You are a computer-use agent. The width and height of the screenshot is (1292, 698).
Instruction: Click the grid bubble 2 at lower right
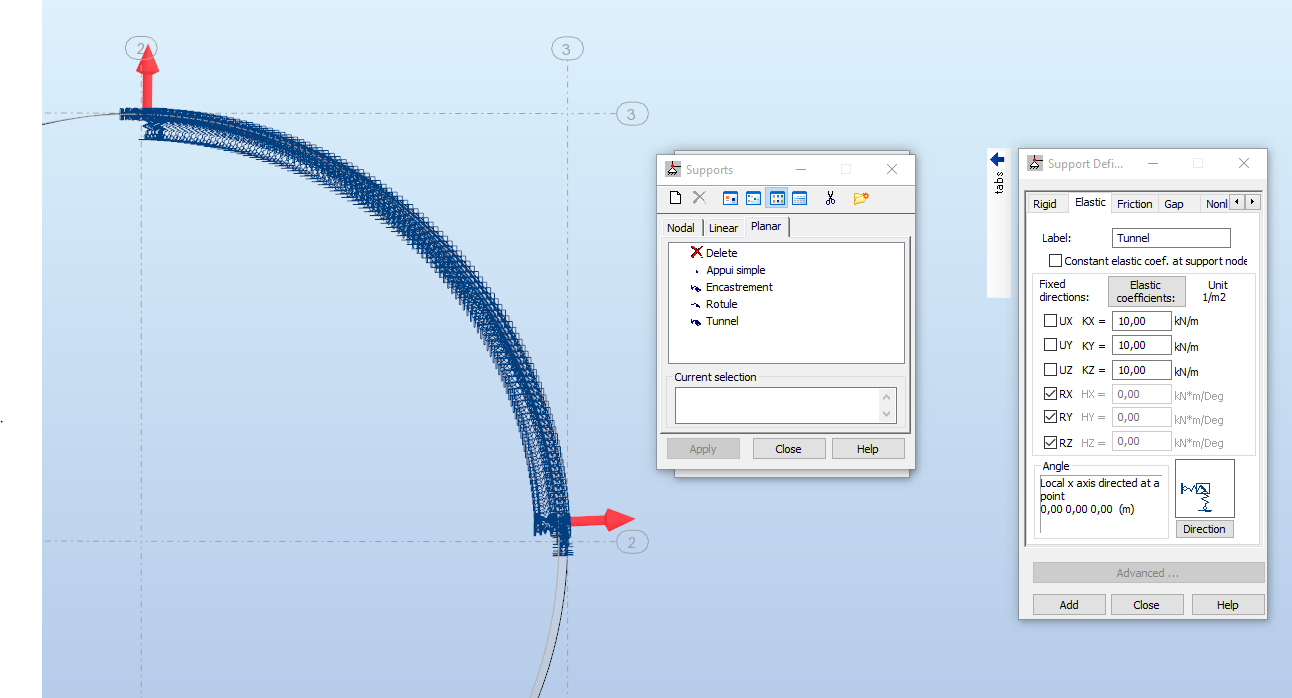[x=631, y=542]
